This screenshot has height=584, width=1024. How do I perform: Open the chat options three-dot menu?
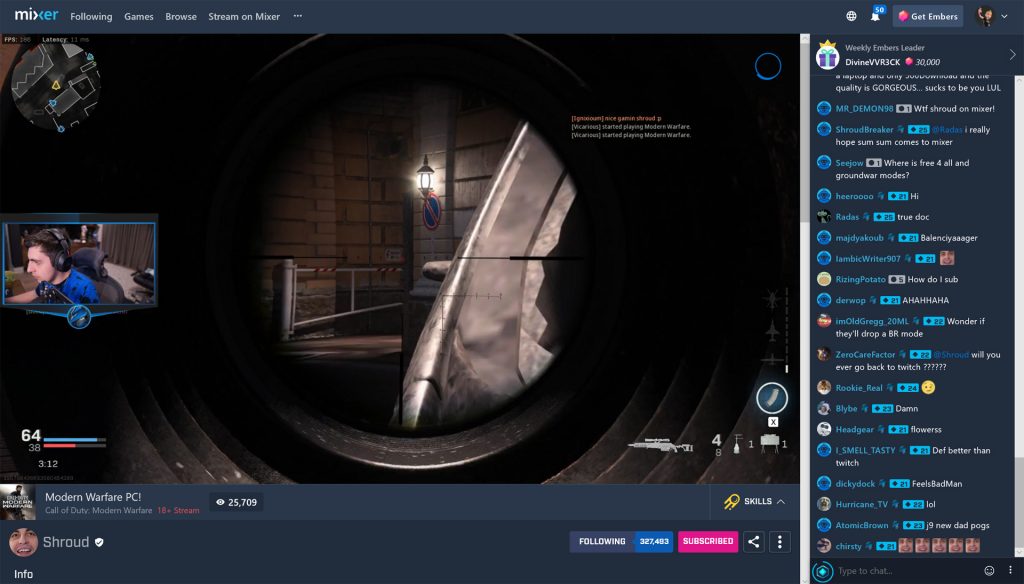1010,570
